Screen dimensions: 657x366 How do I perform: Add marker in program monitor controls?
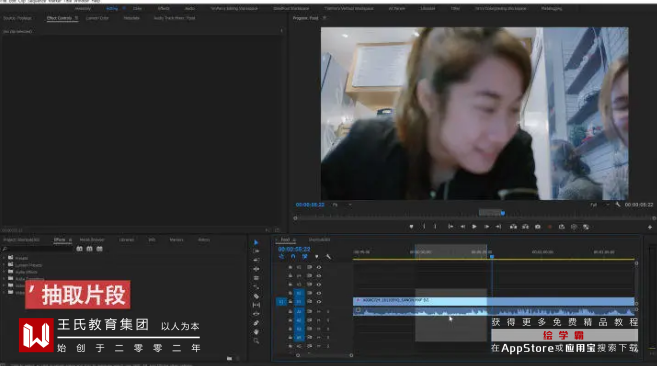click(411, 227)
